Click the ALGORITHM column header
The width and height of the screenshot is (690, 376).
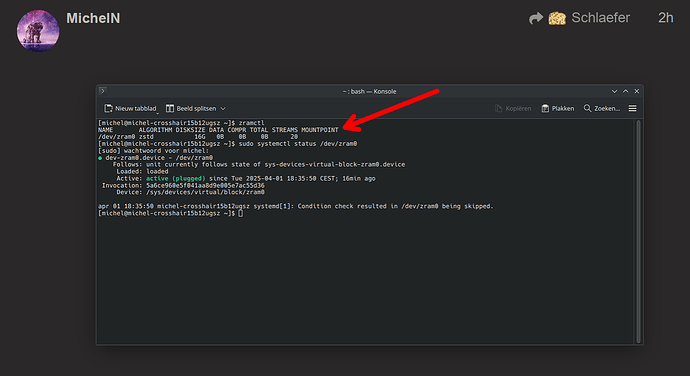click(x=155, y=130)
